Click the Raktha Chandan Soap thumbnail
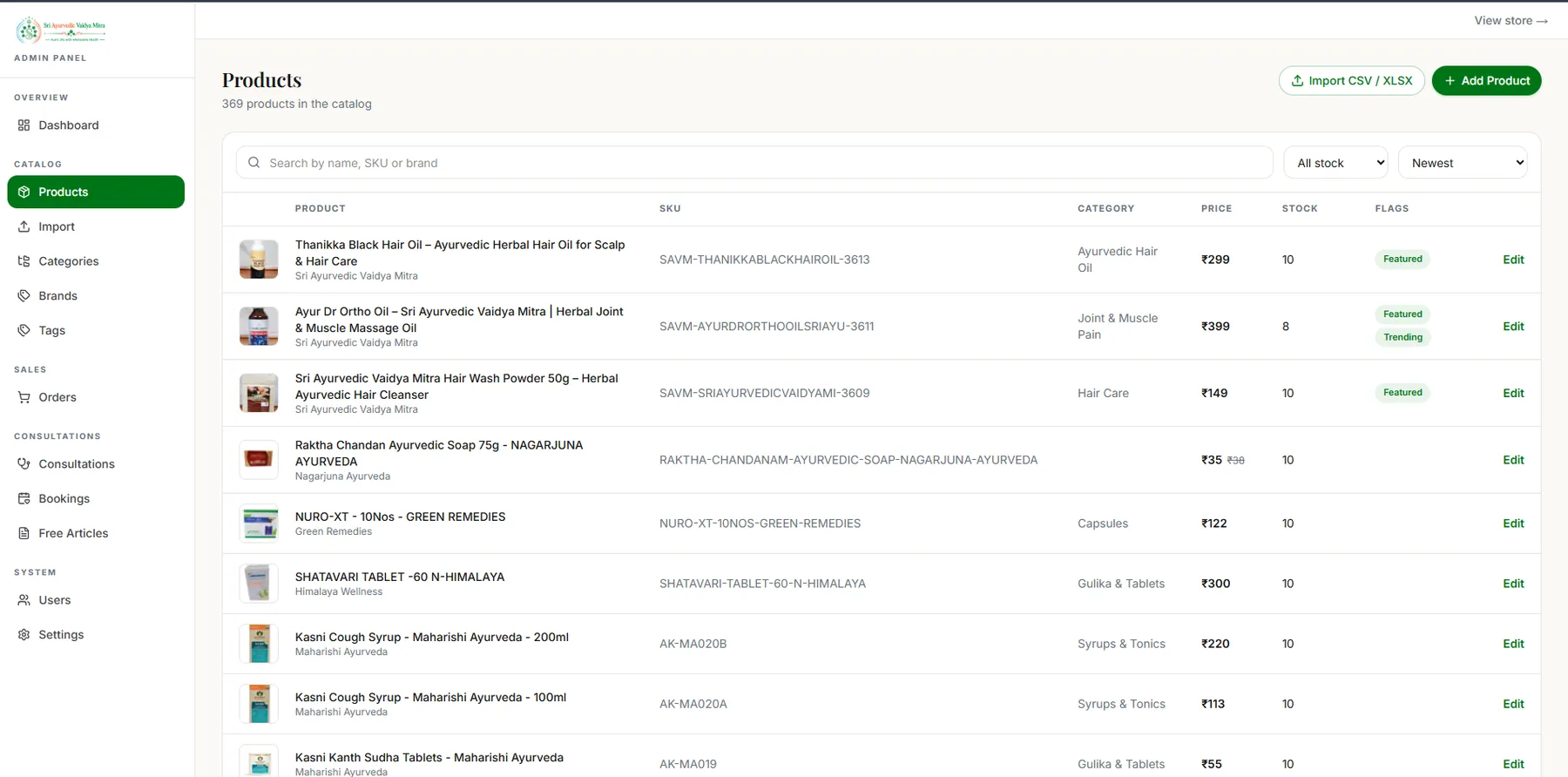 [259, 460]
